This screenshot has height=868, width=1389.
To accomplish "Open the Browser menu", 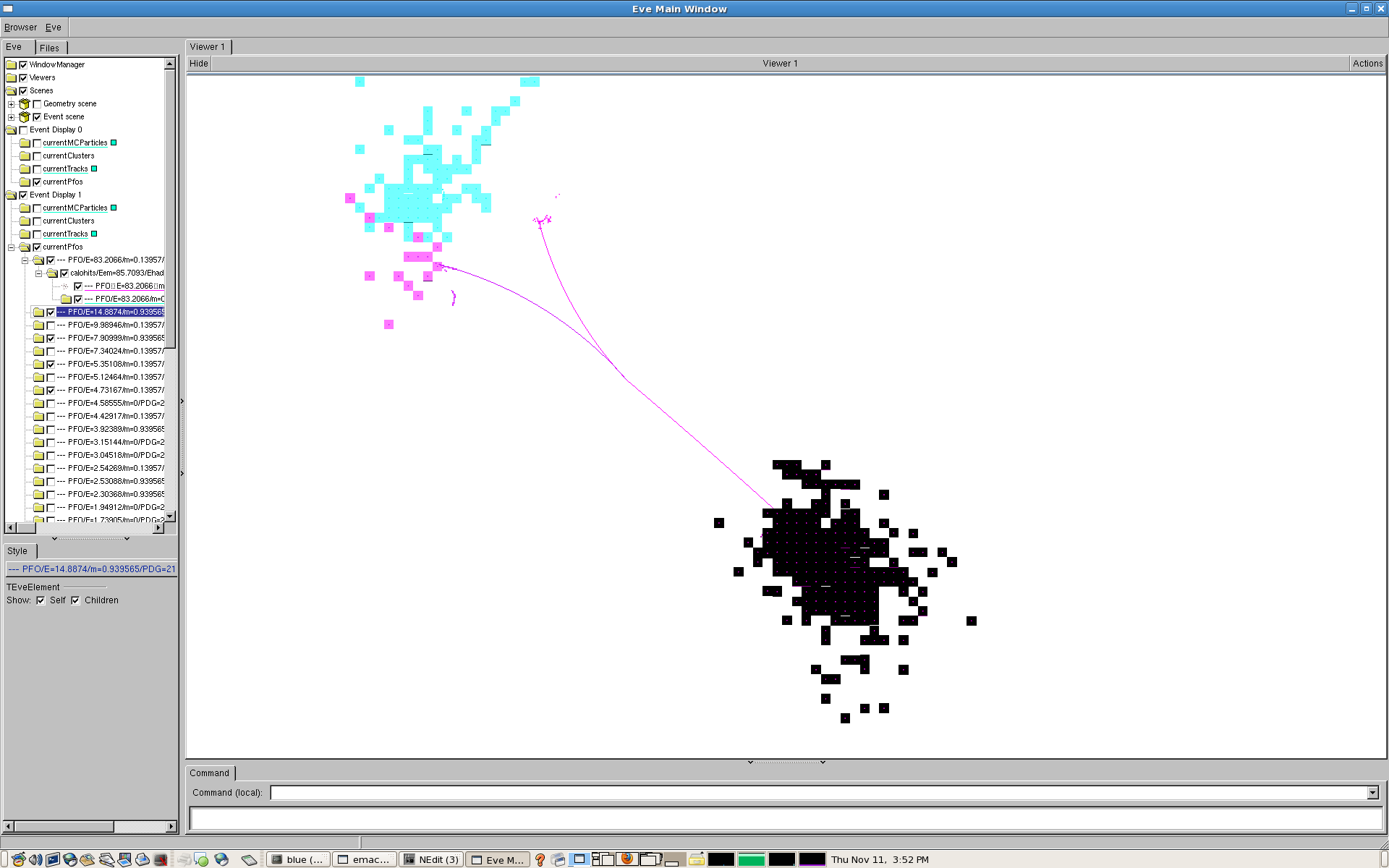I will [20, 27].
